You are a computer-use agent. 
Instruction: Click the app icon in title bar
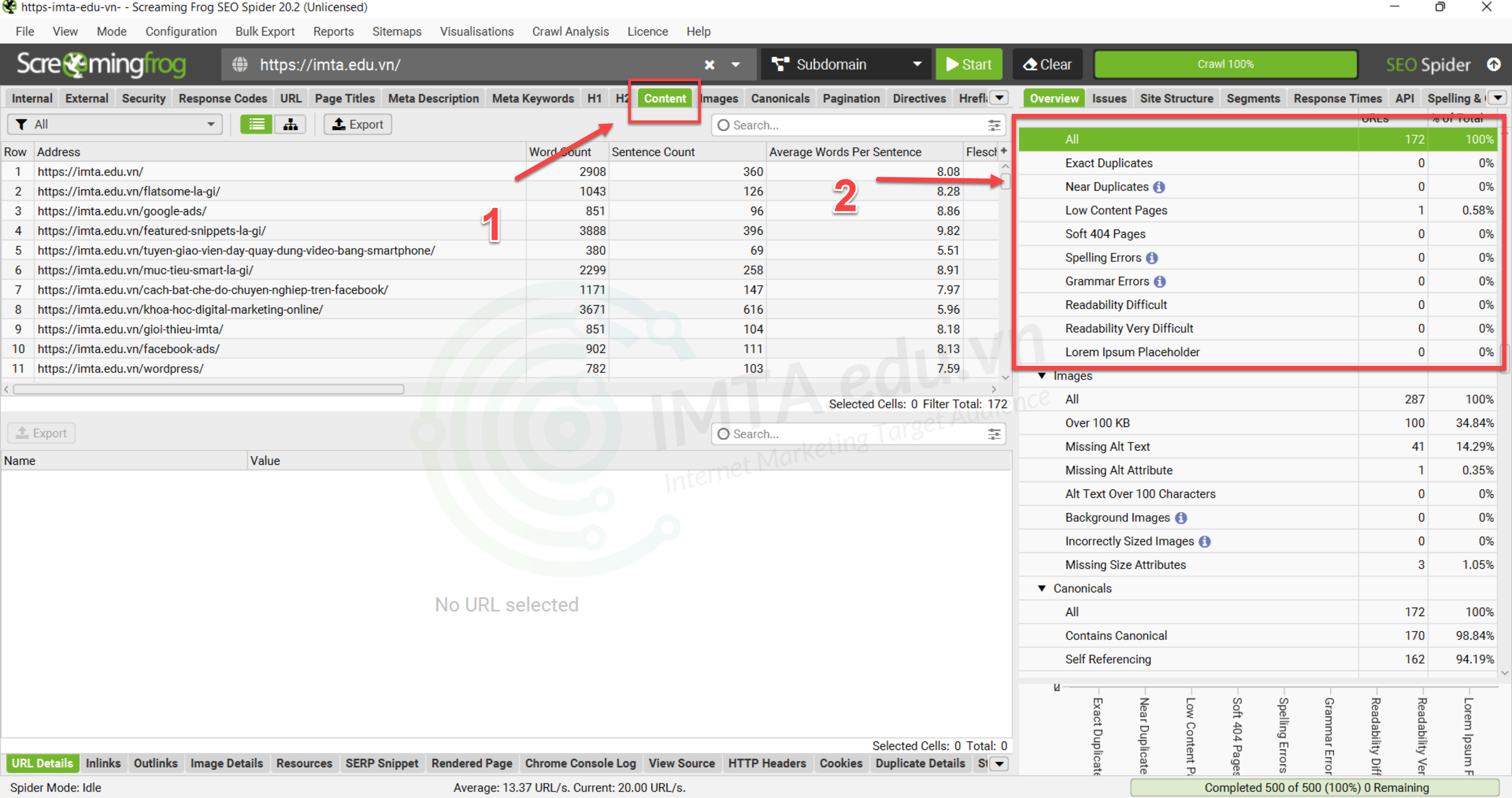(9, 7)
